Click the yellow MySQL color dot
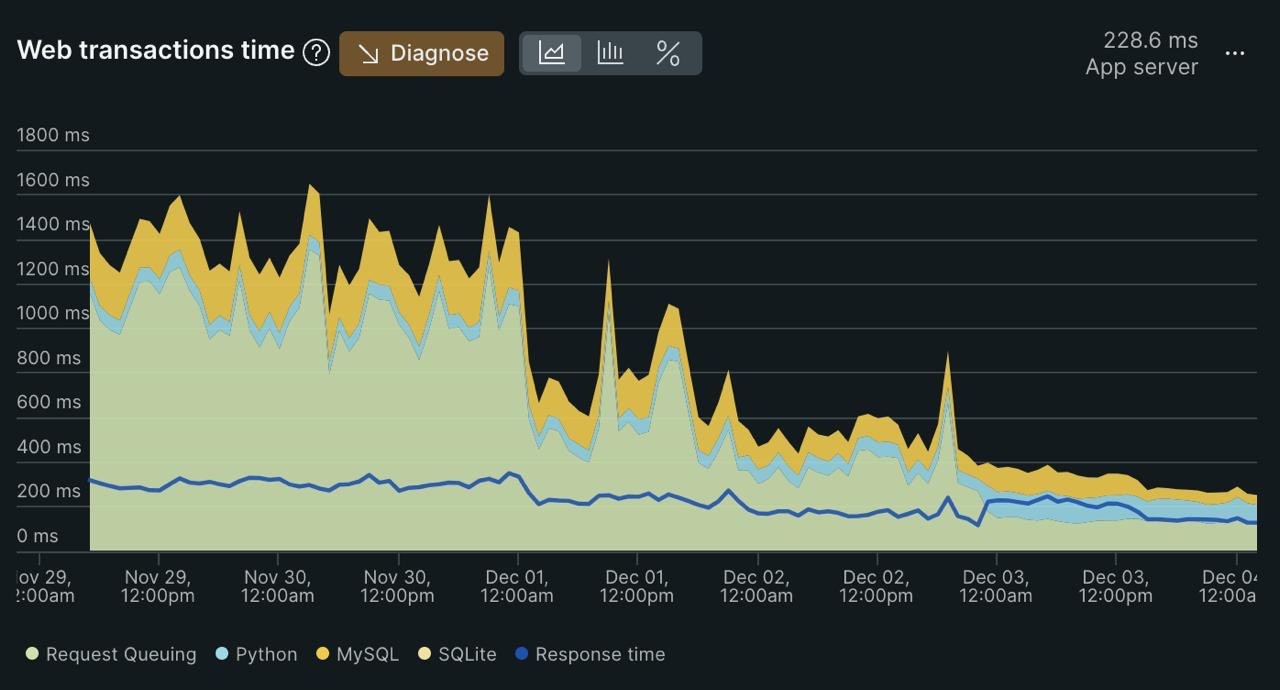 pos(323,654)
